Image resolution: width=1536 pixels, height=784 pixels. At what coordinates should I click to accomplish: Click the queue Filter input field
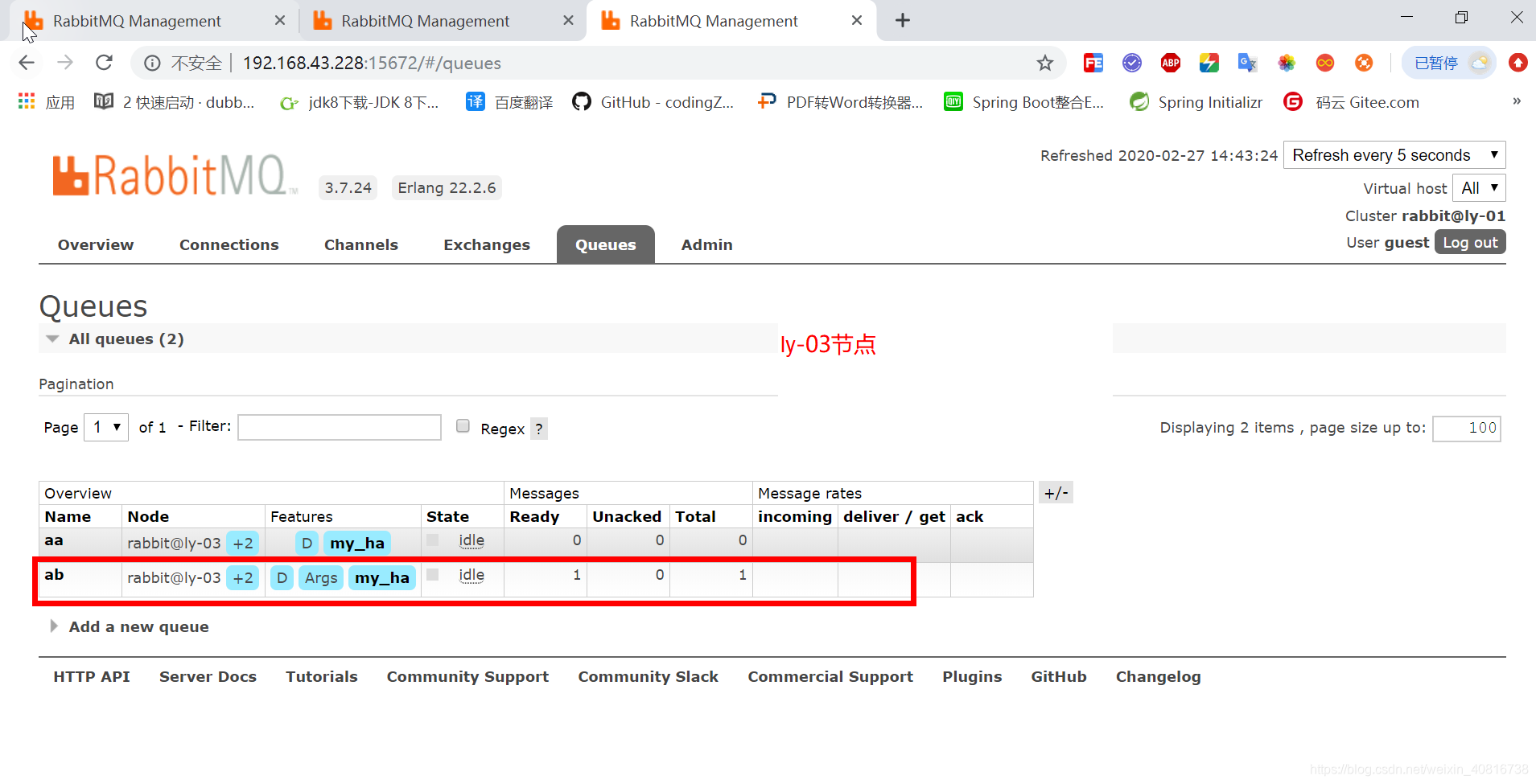point(340,427)
